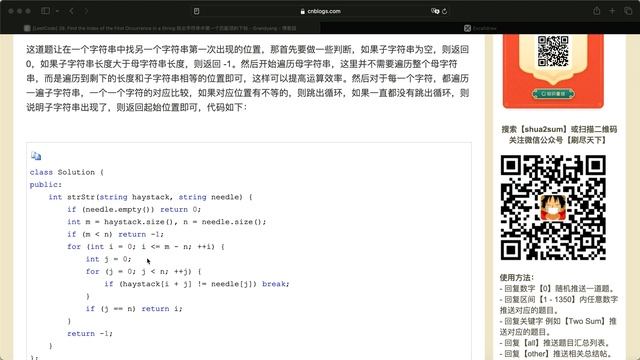
Task: Open the Reader view page icon
Action: [x=196, y=11]
